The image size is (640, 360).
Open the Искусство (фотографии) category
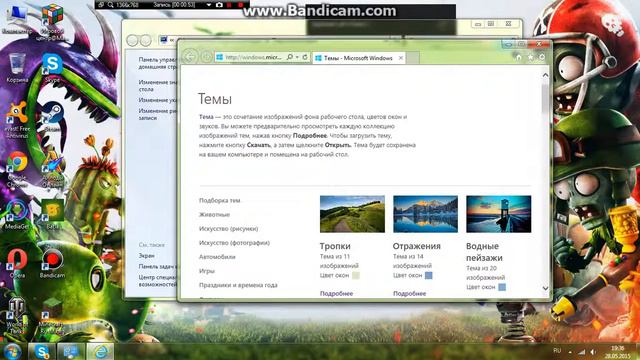coord(234,243)
